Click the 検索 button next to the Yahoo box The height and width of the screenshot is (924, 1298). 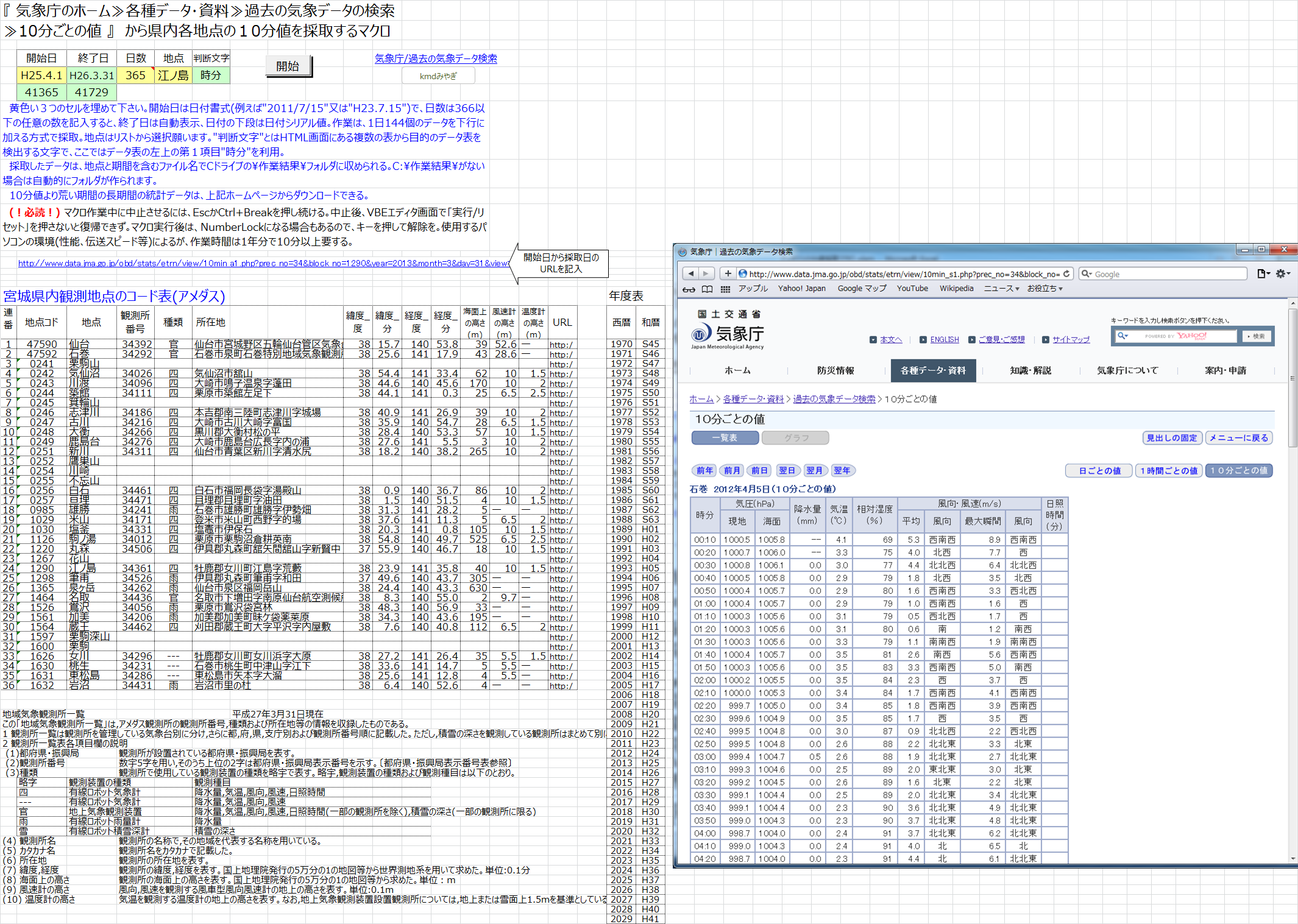click(1256, 336)
